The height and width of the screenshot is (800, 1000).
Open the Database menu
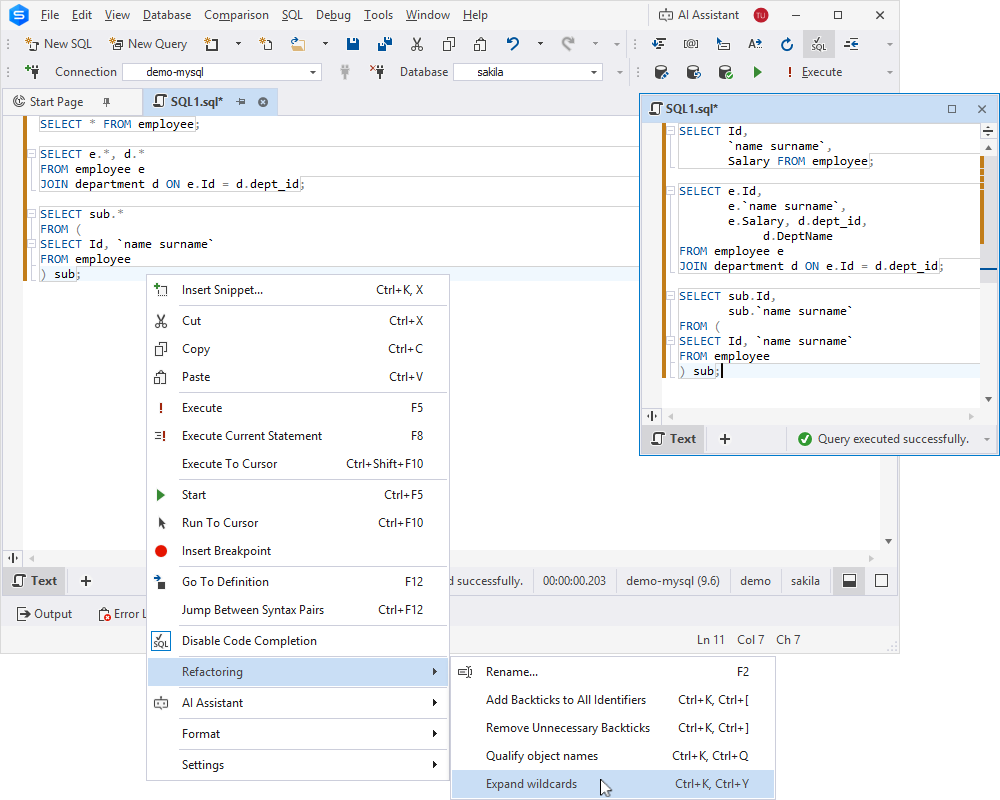pos(166,15)
